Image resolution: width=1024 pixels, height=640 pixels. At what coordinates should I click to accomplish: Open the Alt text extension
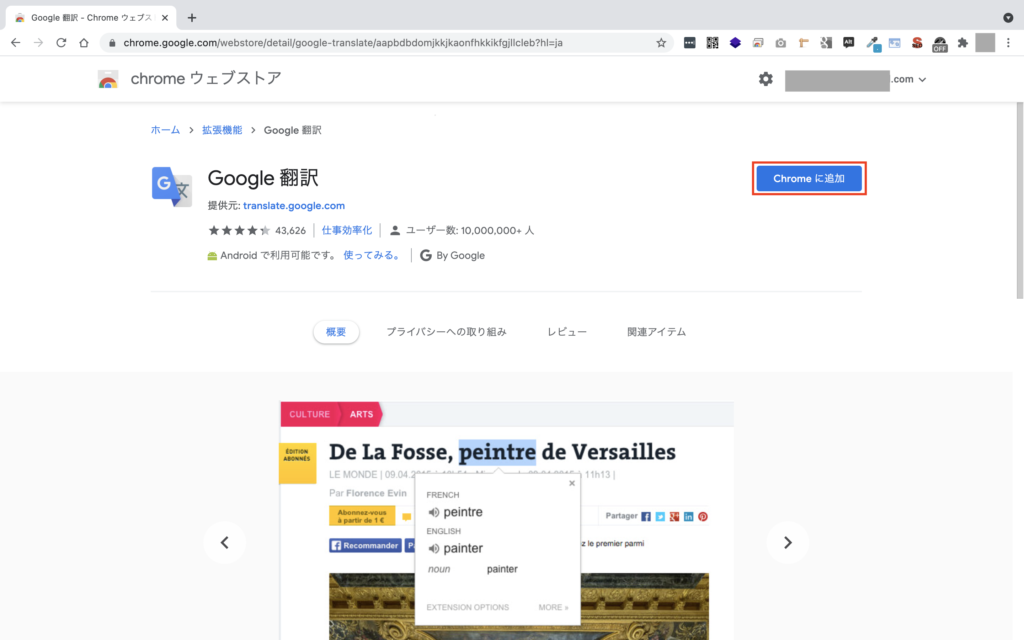coord(848,42)
